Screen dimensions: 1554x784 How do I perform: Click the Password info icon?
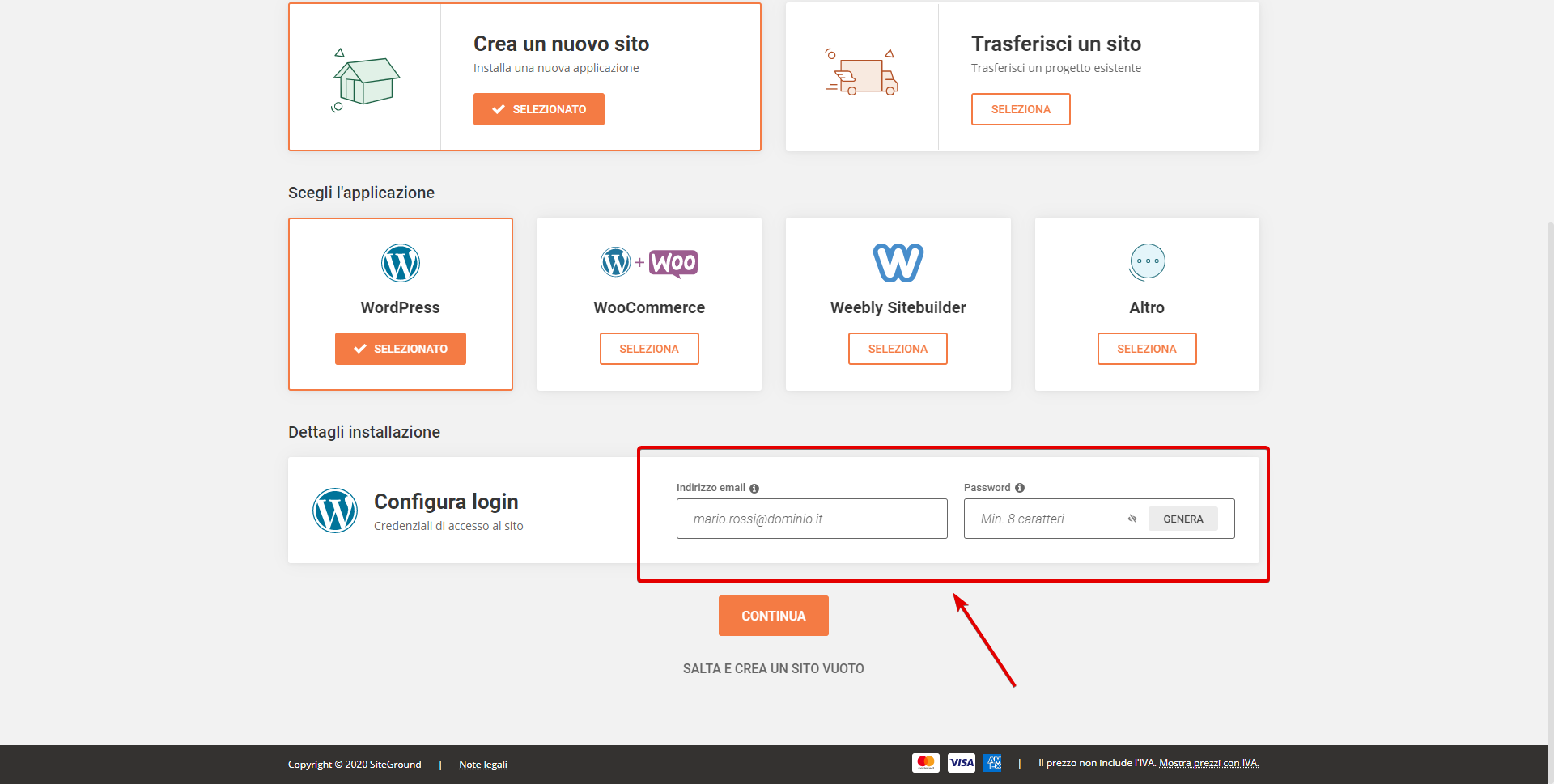[1020, 488]
